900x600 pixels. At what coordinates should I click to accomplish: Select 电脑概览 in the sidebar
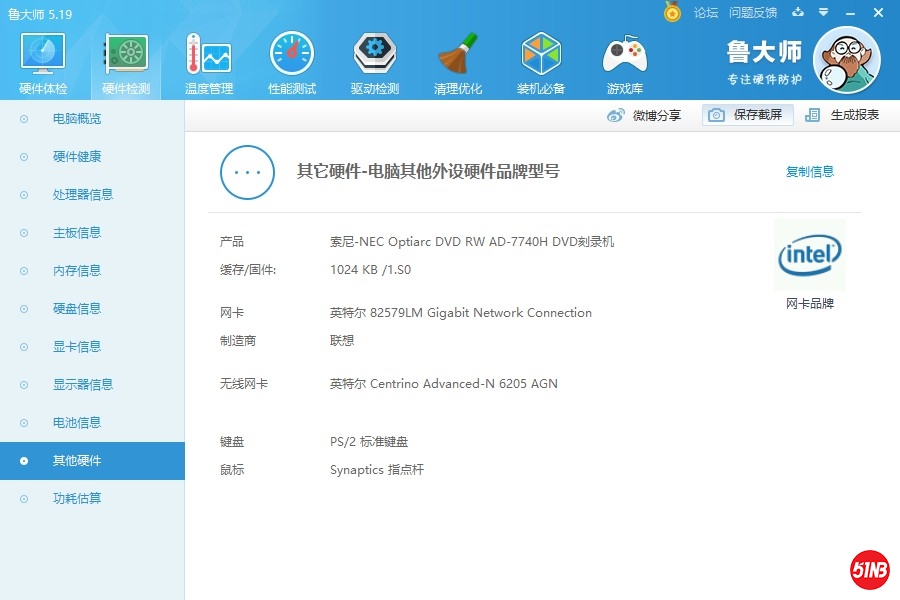(x=77, y=119)
